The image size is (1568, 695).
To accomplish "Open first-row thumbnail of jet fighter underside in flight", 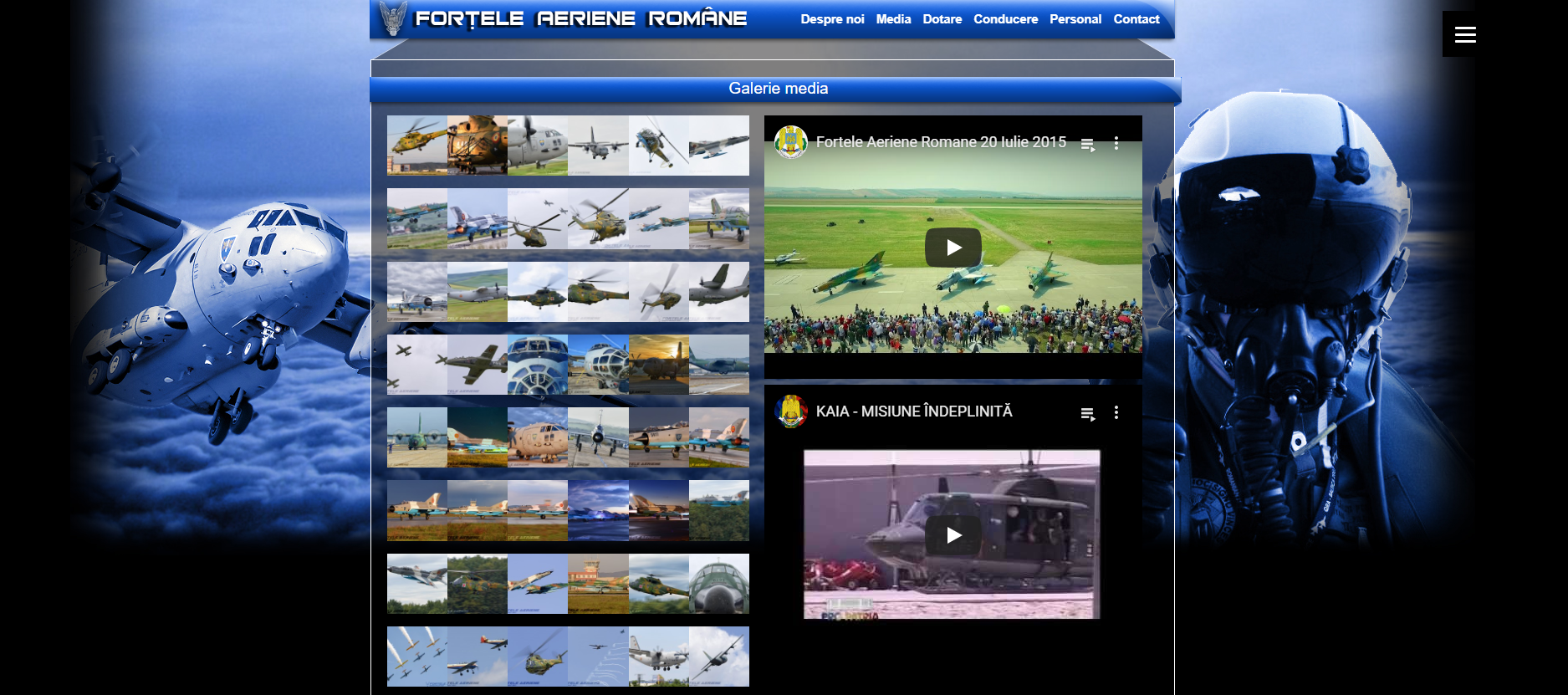I will coord(719,146).
